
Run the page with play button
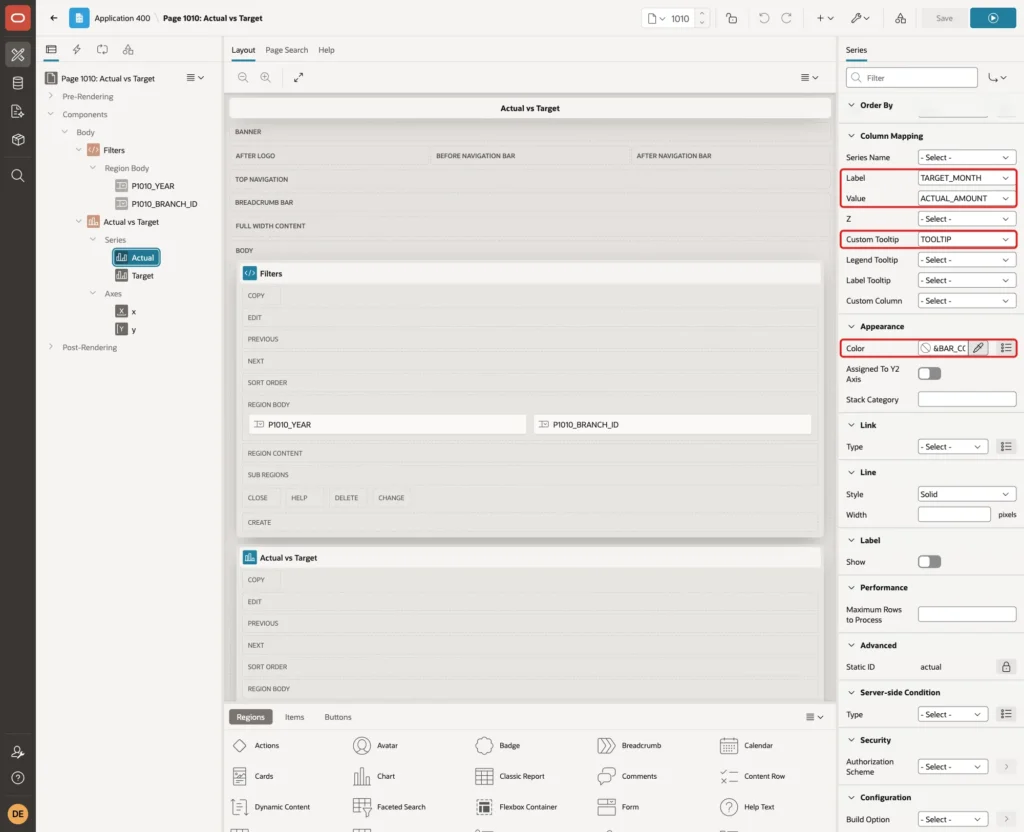[993, 18]
